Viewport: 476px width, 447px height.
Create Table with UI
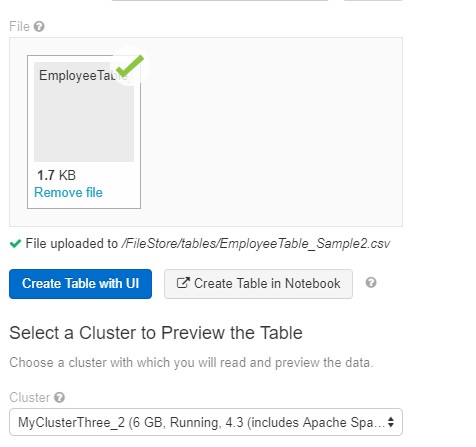point(80,284)
